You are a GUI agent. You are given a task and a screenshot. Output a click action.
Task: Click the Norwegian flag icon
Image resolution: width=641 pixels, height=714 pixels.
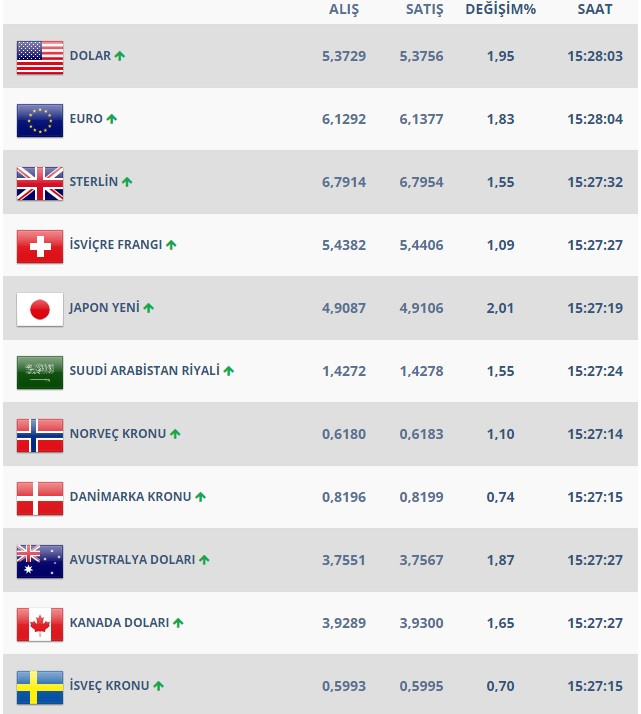pyautogui.click(x=40, y=435)
